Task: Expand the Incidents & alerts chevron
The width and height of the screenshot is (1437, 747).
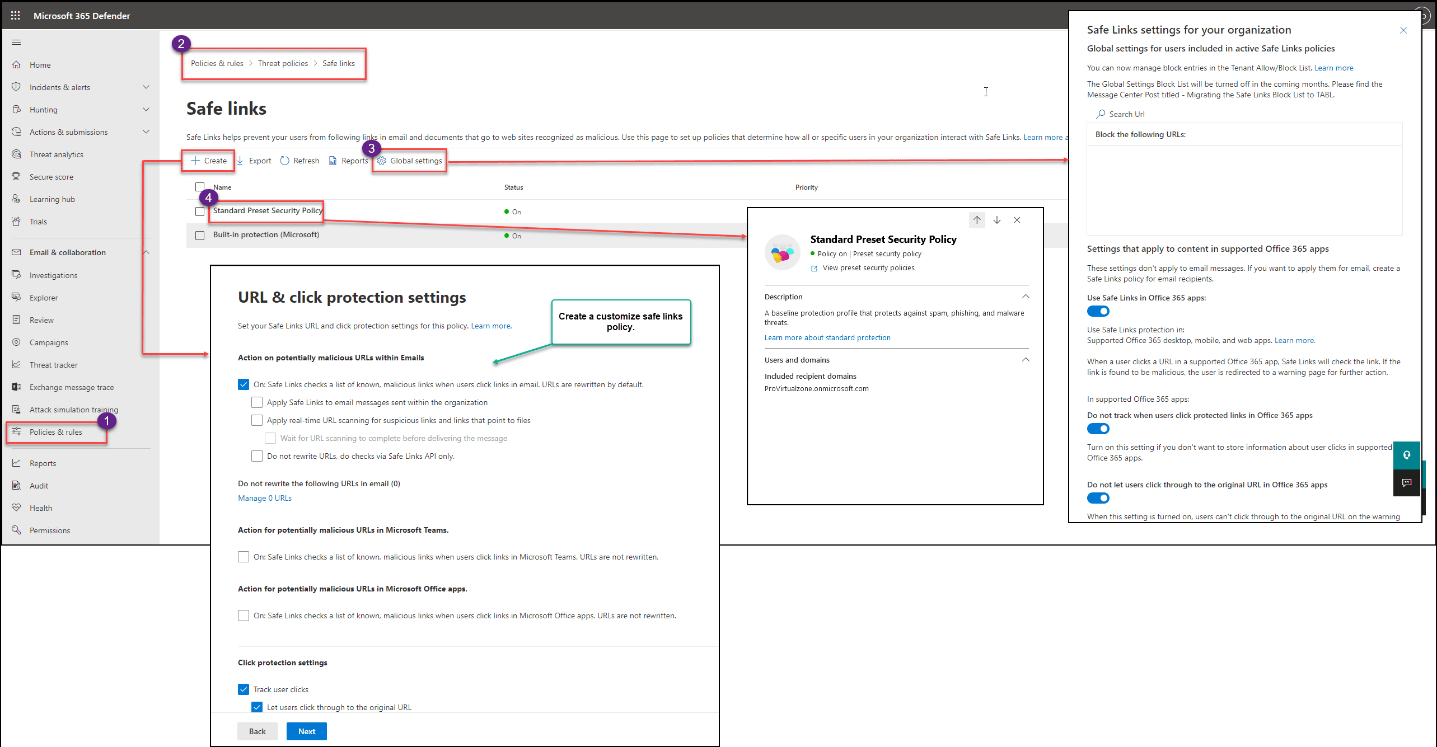Action: 146,87
